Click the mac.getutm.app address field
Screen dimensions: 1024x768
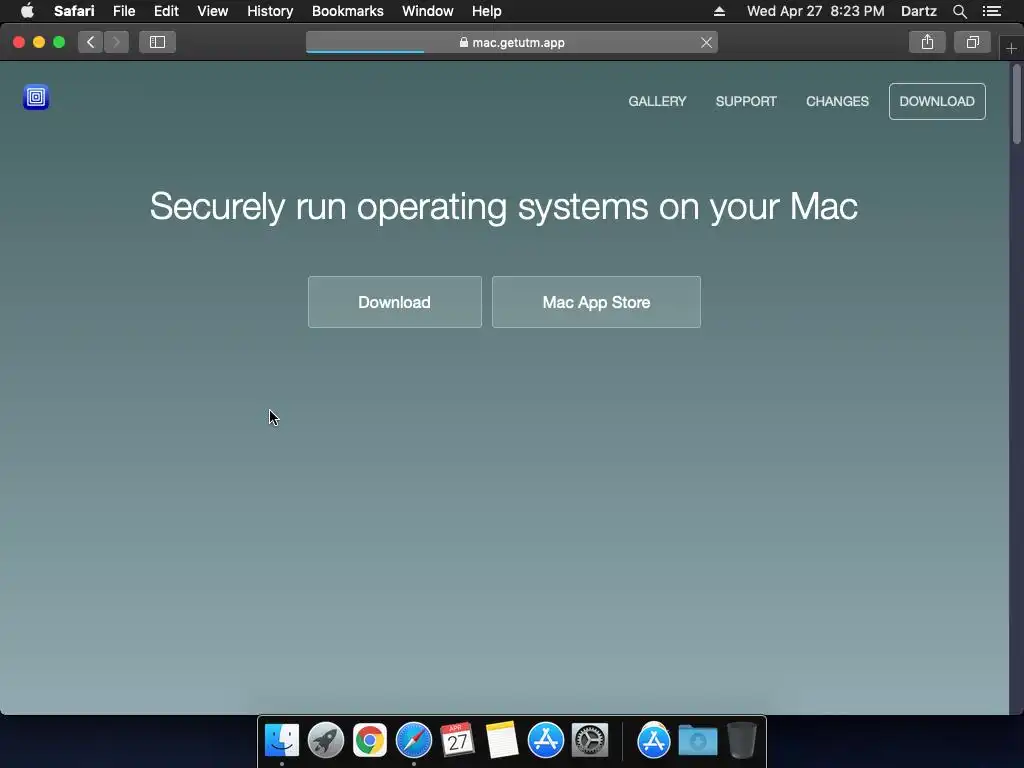click(x=512, y=42)
